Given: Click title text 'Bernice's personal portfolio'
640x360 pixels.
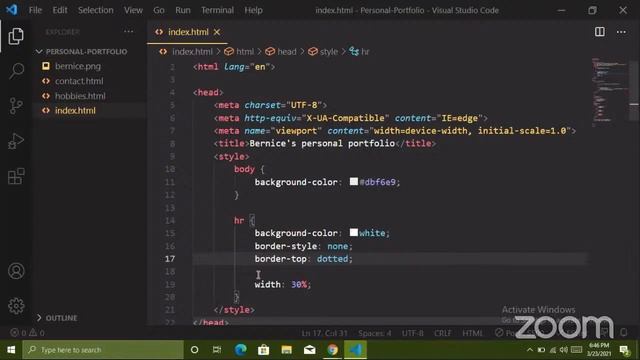Looking at the screenshot, I should click(x=322, y=143).
